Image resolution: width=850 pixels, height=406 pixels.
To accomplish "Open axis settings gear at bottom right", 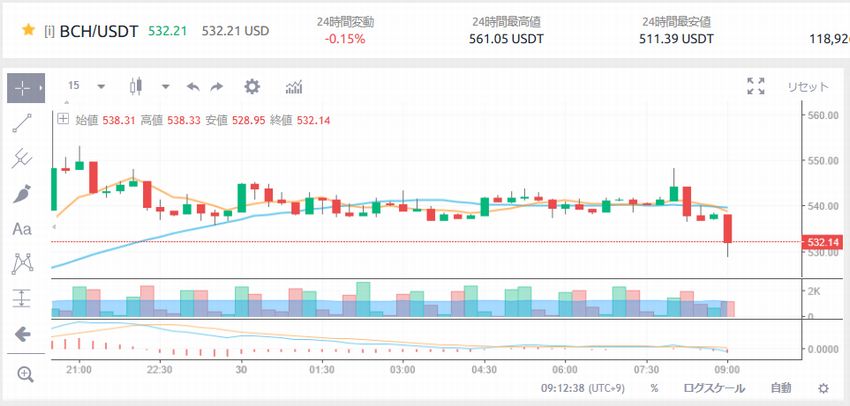I will click(823, 388).
